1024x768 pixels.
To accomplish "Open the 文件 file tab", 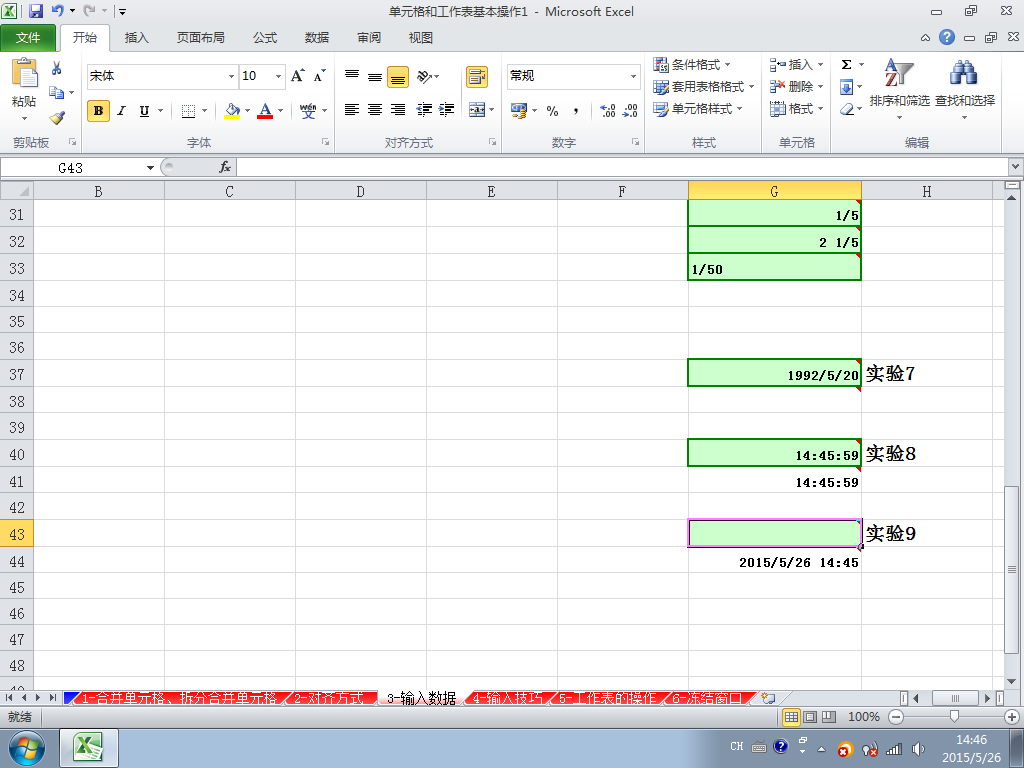I will 28,38.
